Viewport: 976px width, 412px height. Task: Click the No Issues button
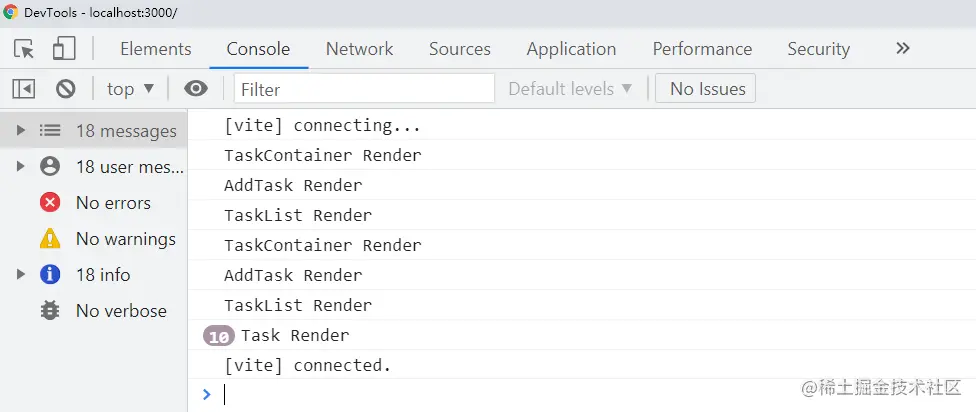click(x=705, y=89)
